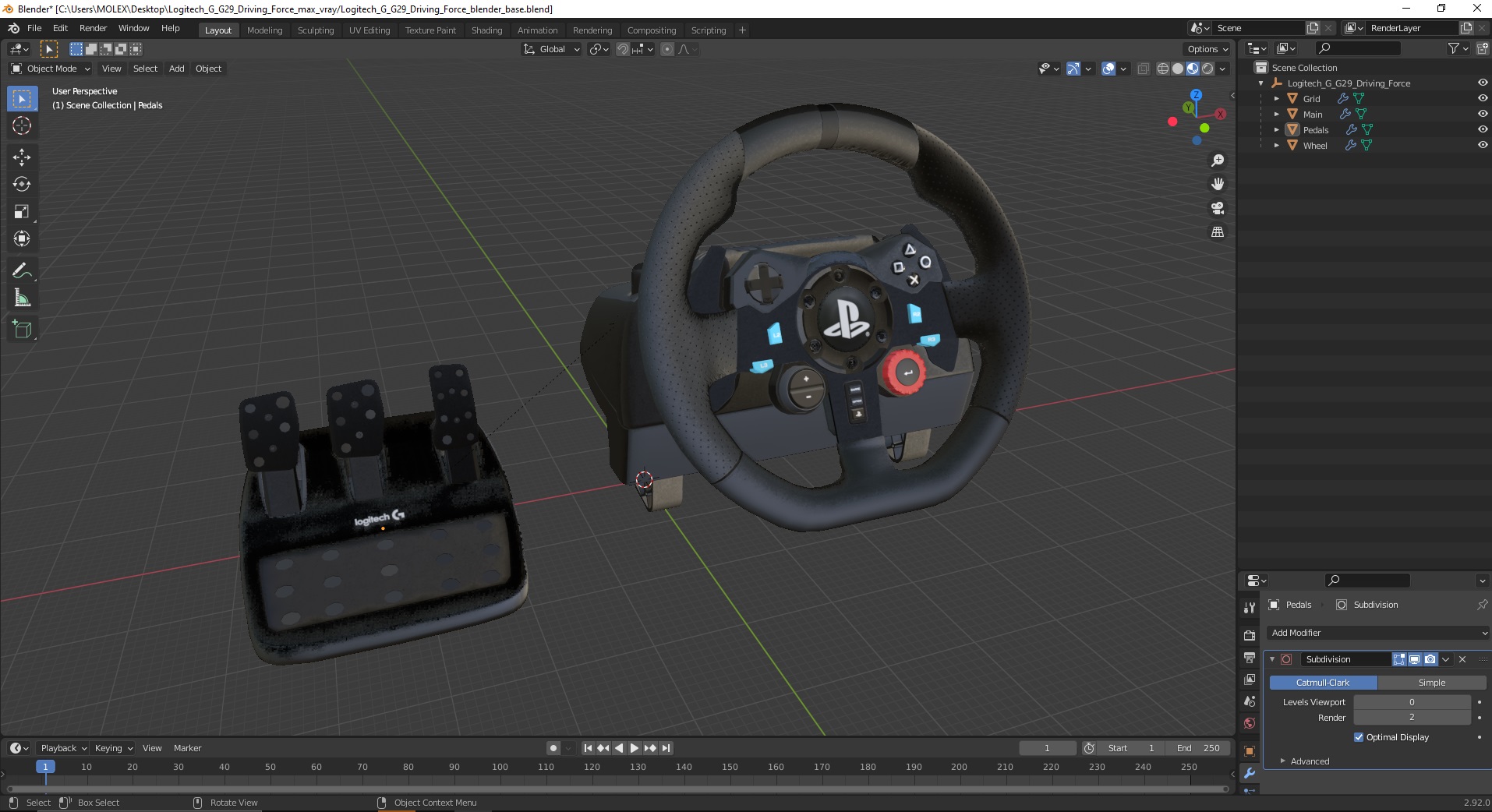
Task: Pick the Annotate pencil tool
Action: pyautogui.click(x=22, y=271)
